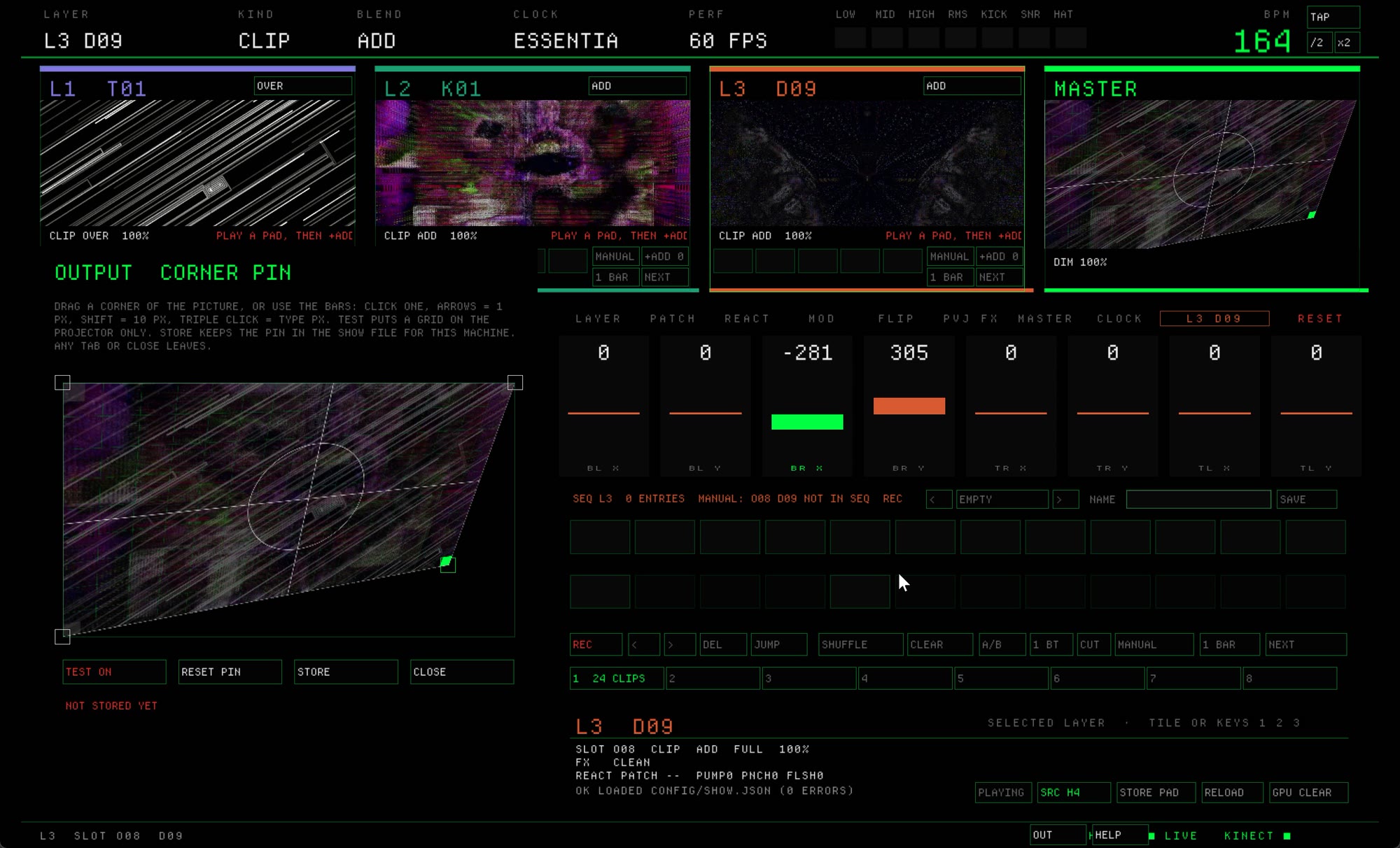
Task: Click the green square indicator after KINECT
Action: click(x=1287, y=835)
